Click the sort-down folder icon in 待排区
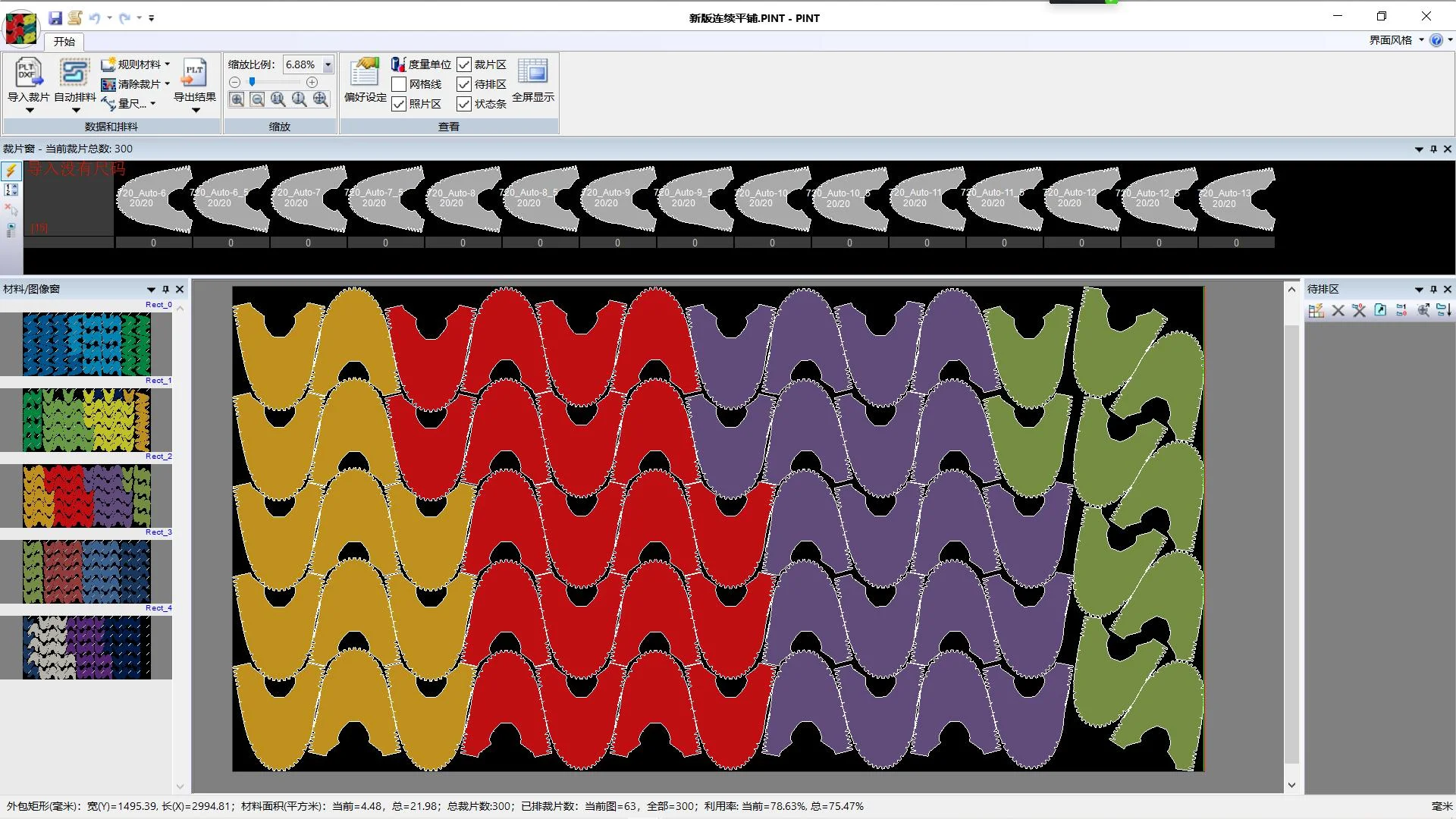Image resolution: width=1456 pixels, height=819 pixels. [1444, 310]
